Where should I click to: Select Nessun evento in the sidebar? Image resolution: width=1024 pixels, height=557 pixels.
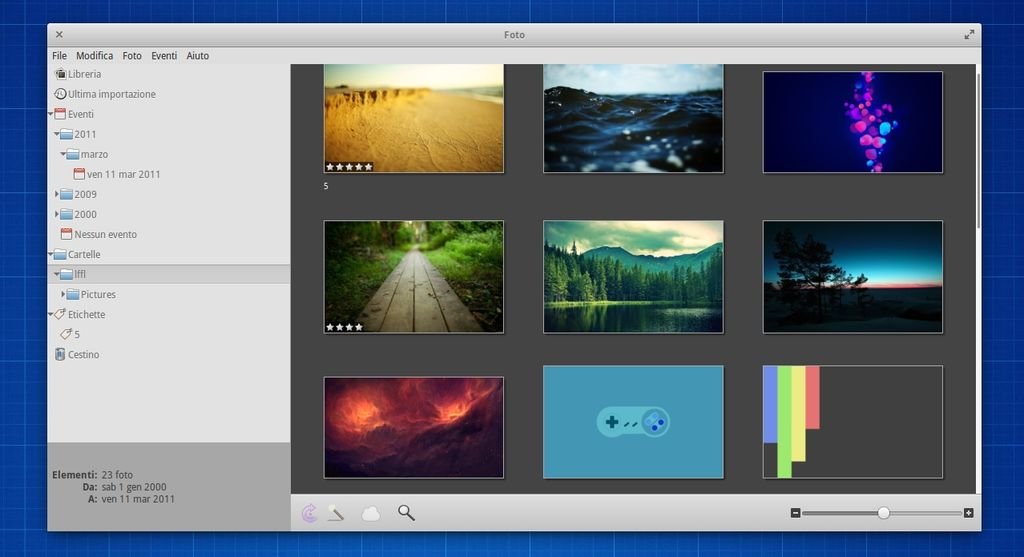[105, 235]
